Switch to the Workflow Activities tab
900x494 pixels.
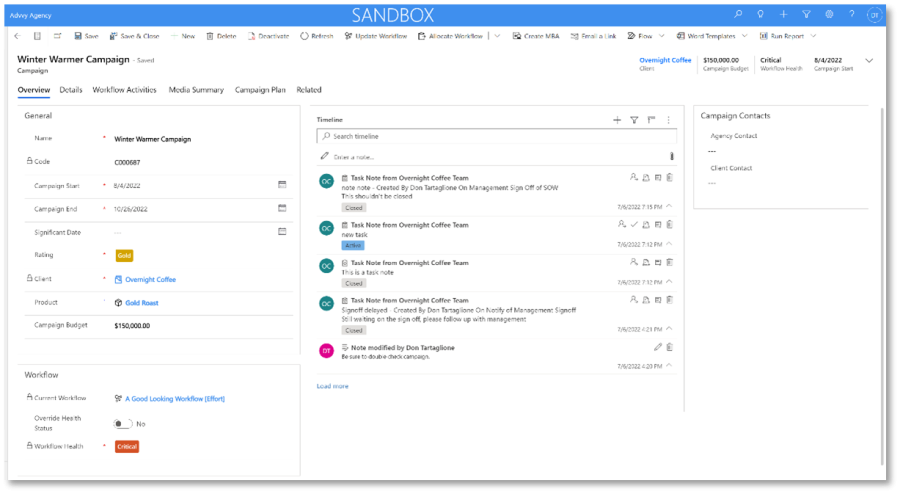coord(124,90)
